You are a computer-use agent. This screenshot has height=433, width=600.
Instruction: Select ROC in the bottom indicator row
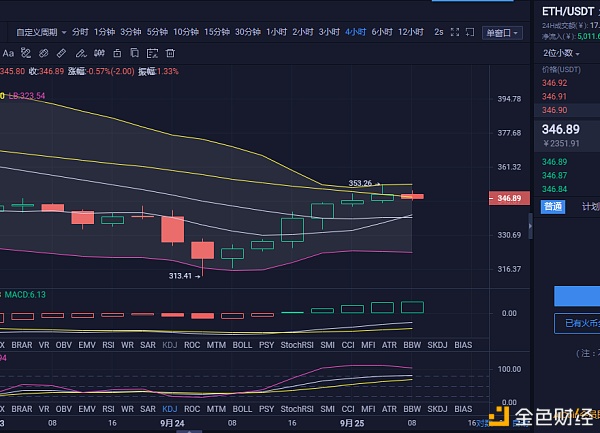point(192,409)
